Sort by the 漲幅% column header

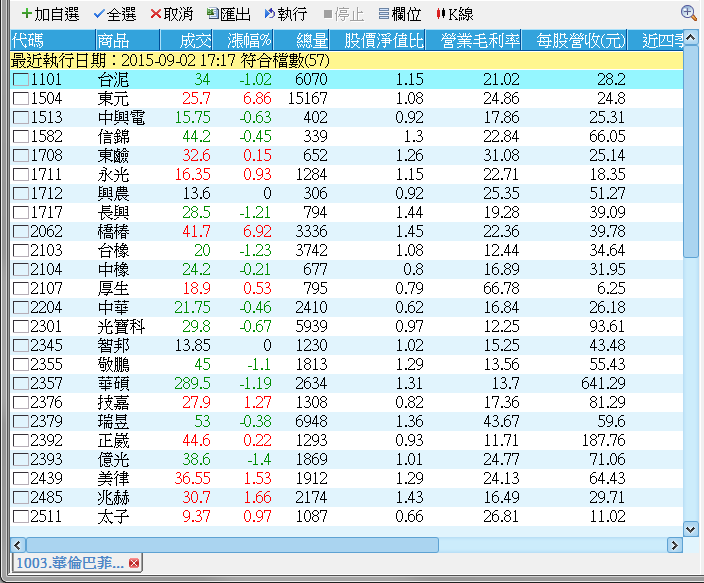click(243, 40)
